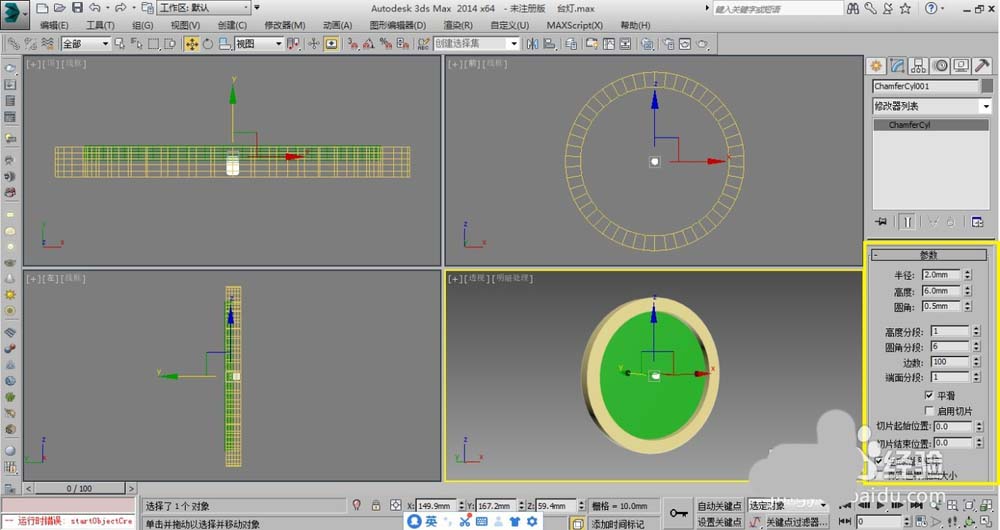Open the 工作区 workspace dropdown
This screenshot has width=1000, height=530.
coord(204,8)
